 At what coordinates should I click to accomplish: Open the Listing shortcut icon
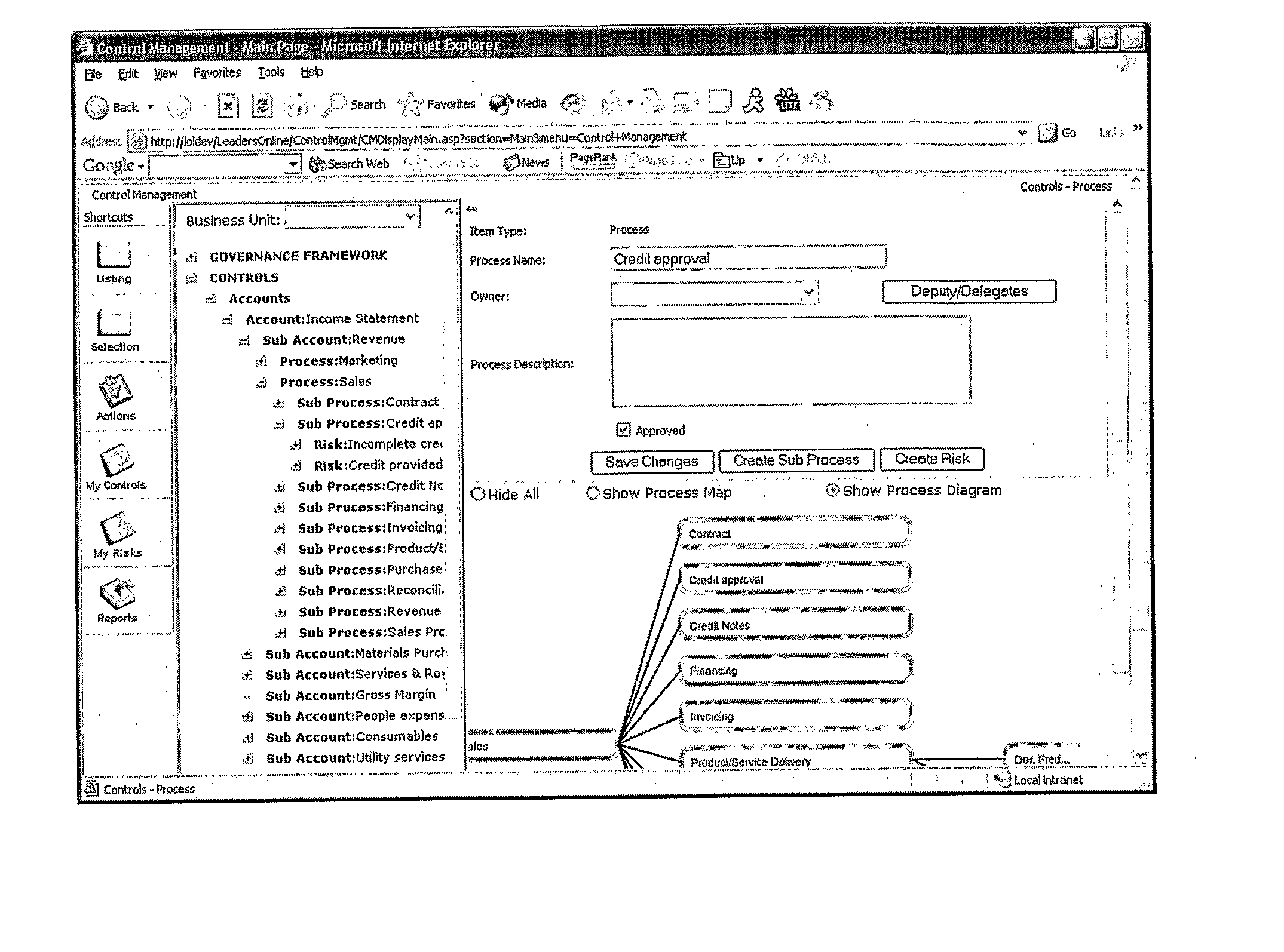tap(114, 256)
